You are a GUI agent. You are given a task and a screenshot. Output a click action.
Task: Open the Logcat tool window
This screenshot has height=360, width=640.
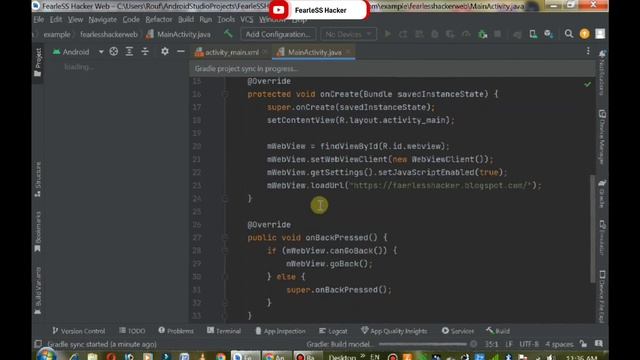(333, 331)
